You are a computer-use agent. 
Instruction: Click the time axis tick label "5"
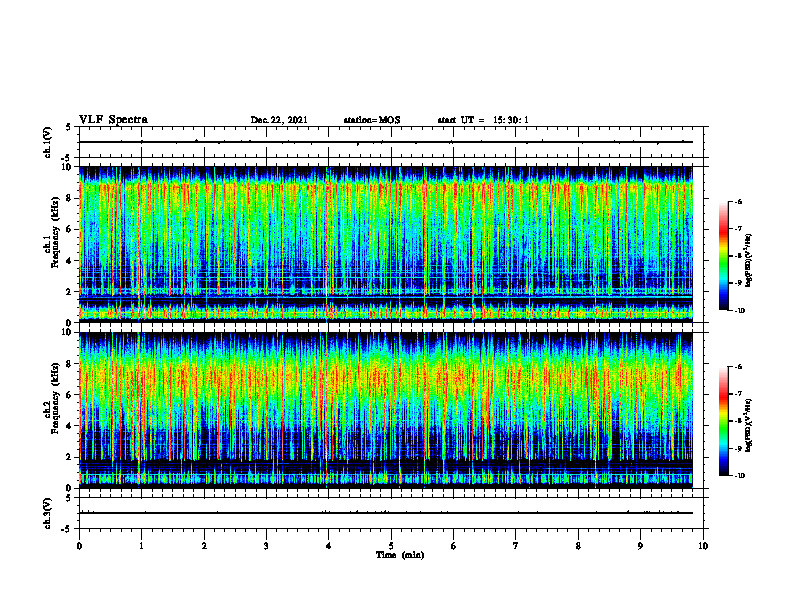coord(391,546)
